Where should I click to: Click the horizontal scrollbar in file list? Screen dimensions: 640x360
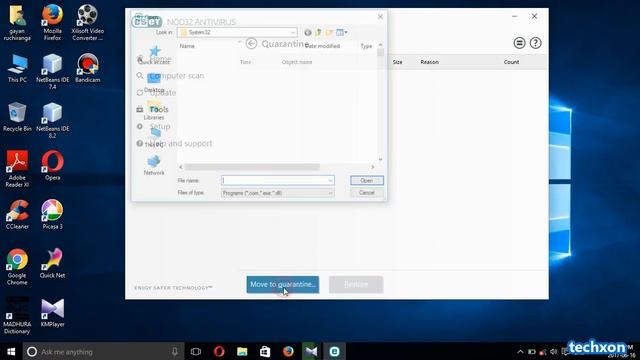[252, 167]
